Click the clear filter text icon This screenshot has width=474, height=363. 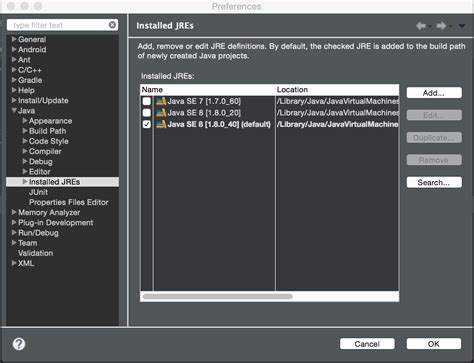pyautogui.click(x=112, y=25)
